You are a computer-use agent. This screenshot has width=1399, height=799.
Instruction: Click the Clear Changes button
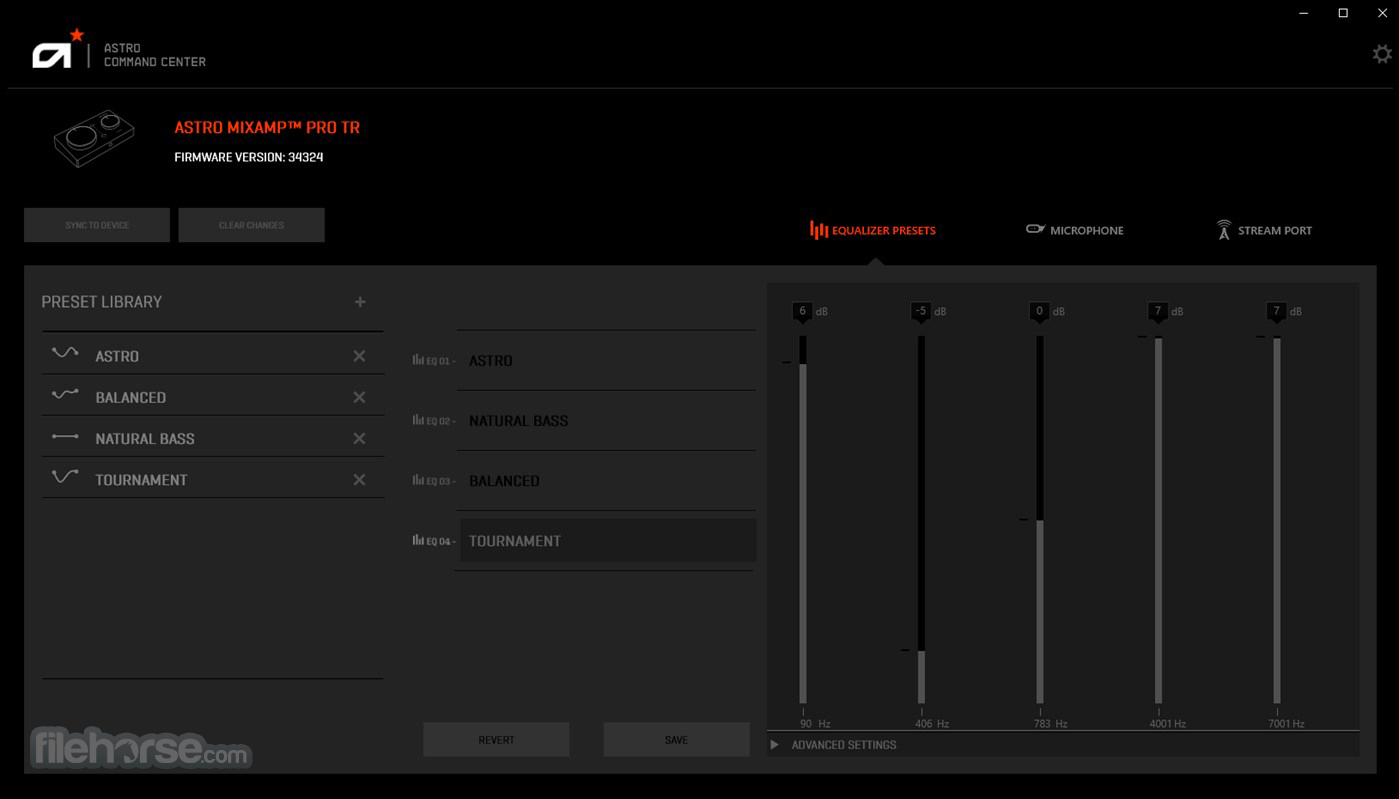click(x=251, y=225)
